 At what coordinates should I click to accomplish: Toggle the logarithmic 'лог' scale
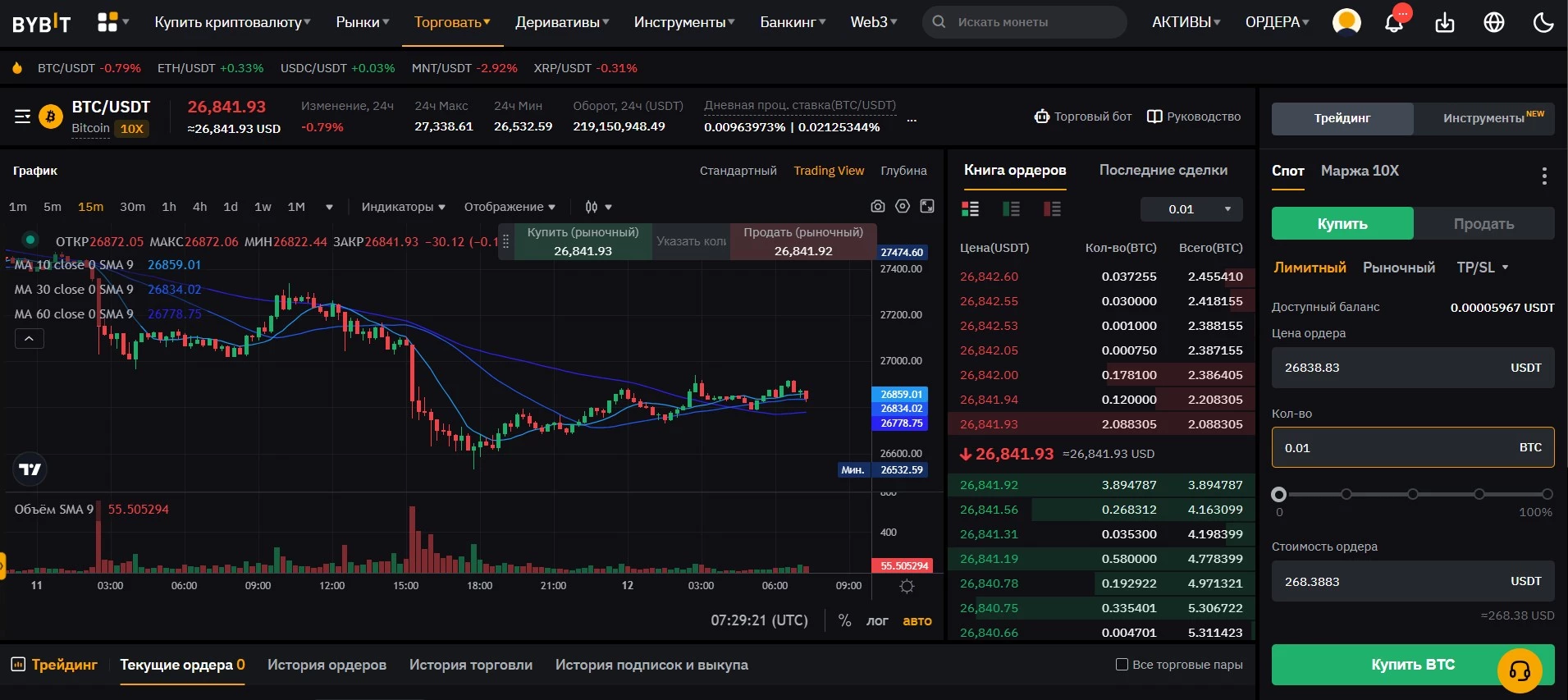(877, 621)
